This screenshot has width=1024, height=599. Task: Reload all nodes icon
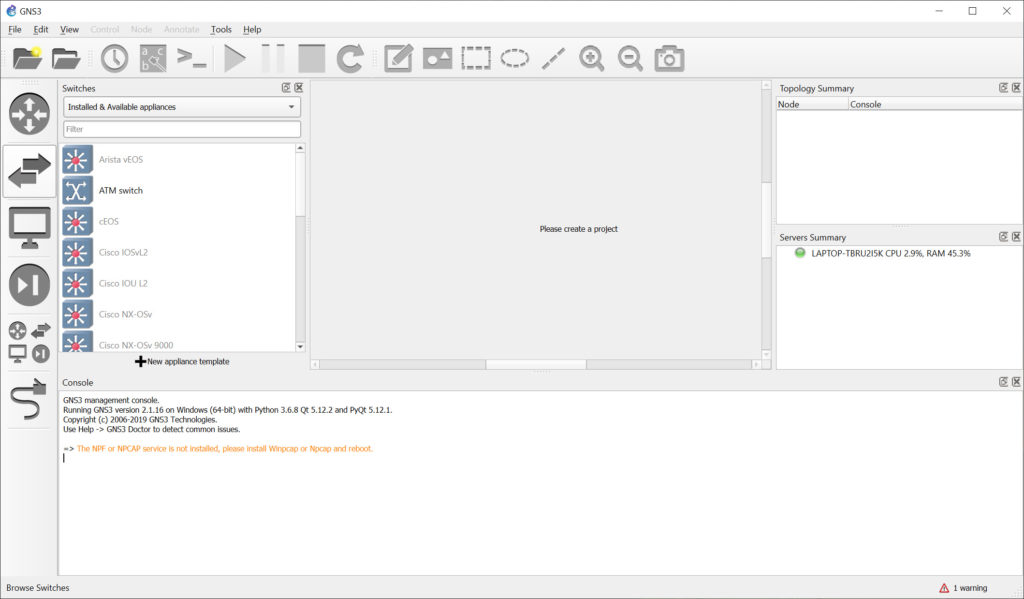click(x=350, y=59)
